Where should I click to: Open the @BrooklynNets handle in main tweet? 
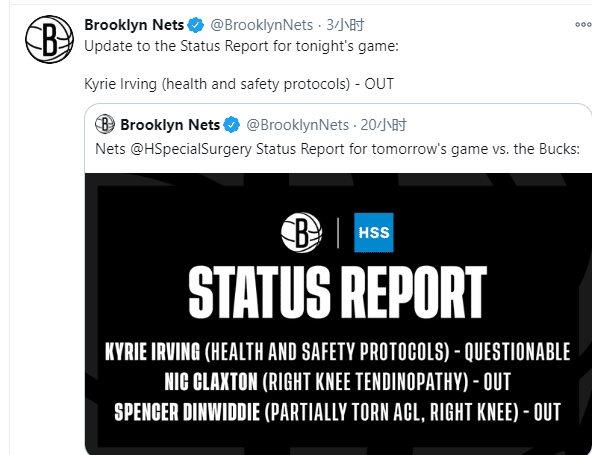point(262,25)
